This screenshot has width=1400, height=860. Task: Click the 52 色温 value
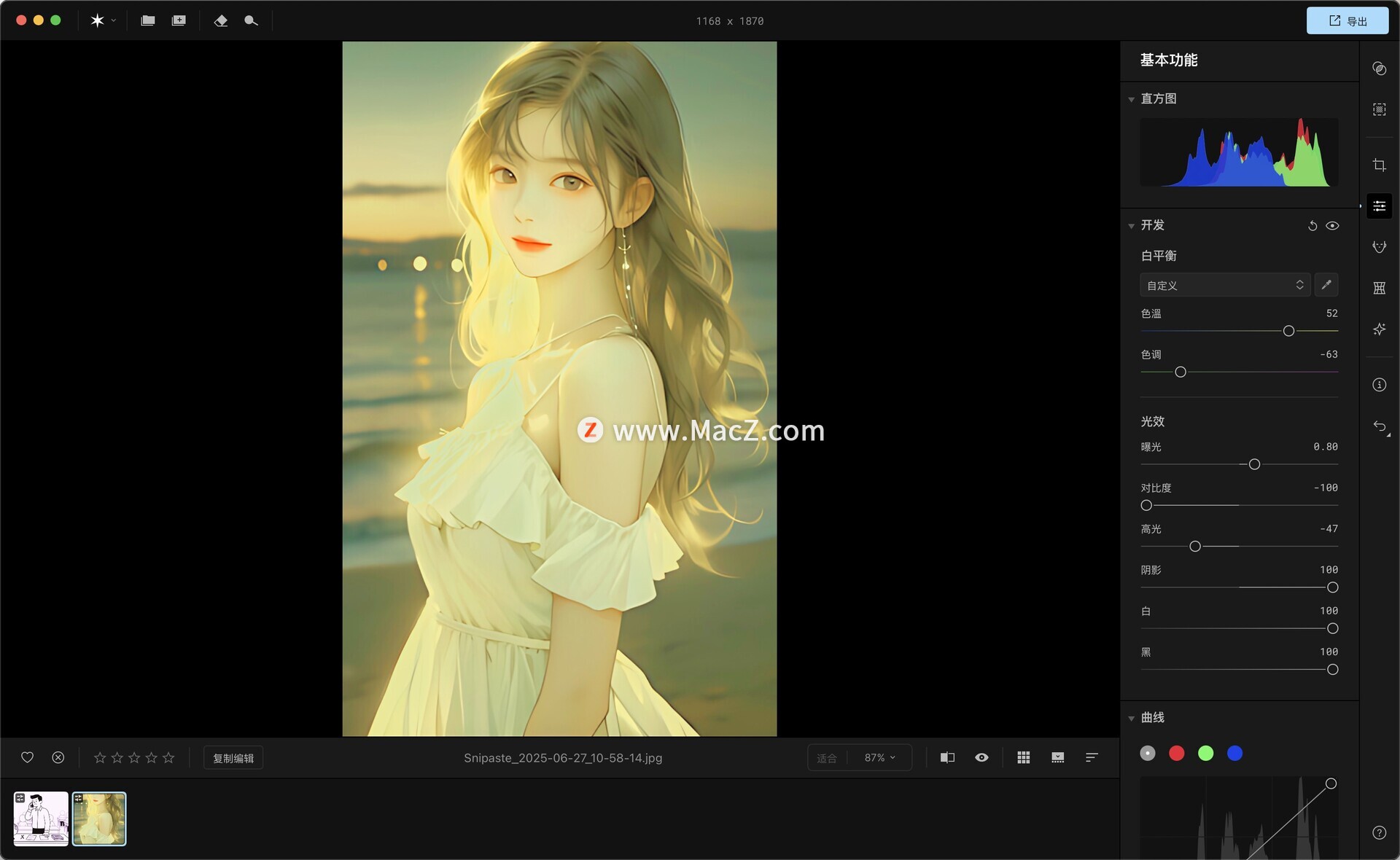coord(1331,313)
